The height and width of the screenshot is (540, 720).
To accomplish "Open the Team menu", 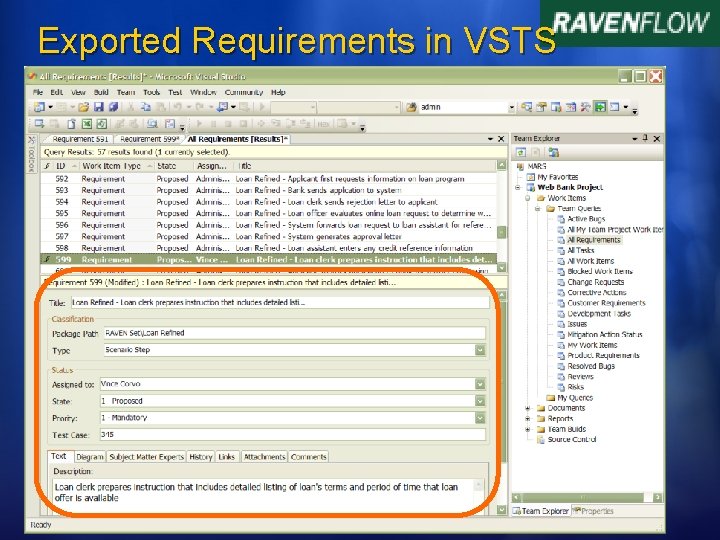I will pos(126,92).
